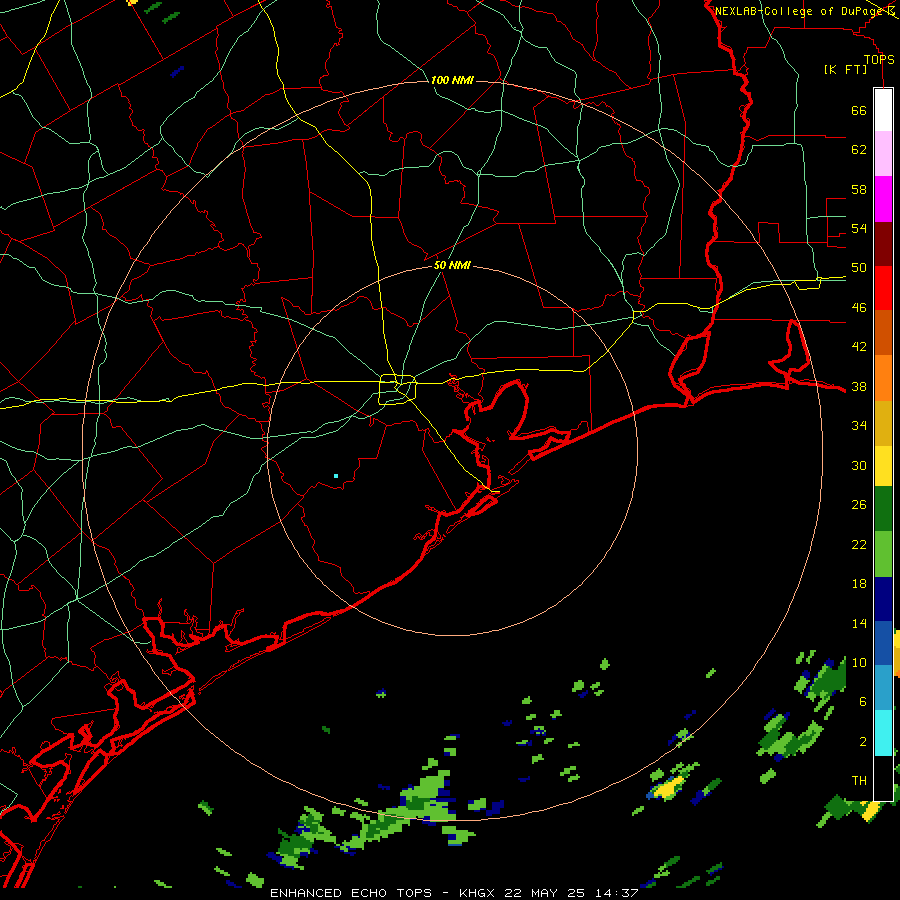Click the light green legend swatch
The image size is (900, 900).
click(883, 554)
